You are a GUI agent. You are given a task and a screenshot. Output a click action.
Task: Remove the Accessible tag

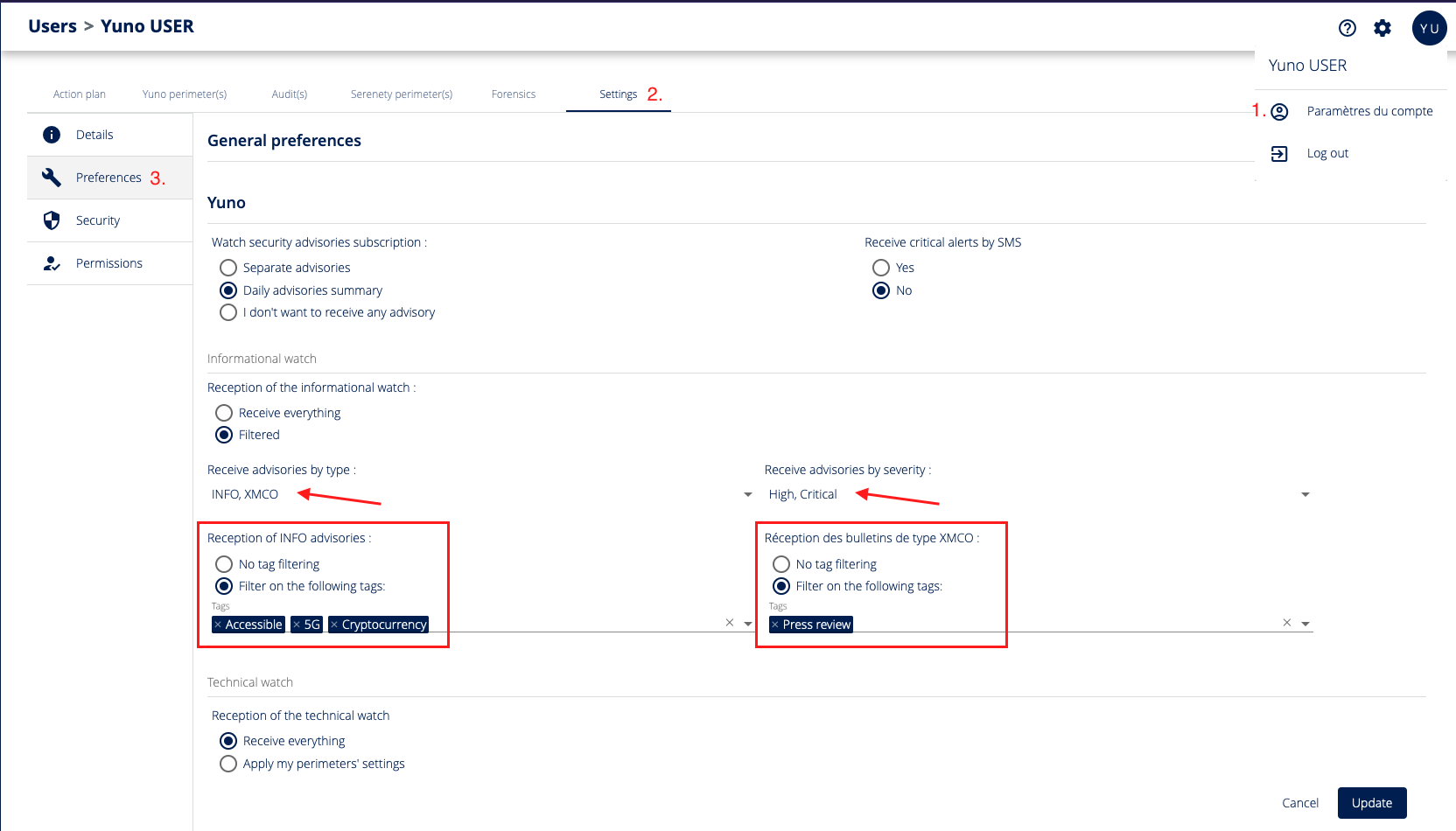218,625
